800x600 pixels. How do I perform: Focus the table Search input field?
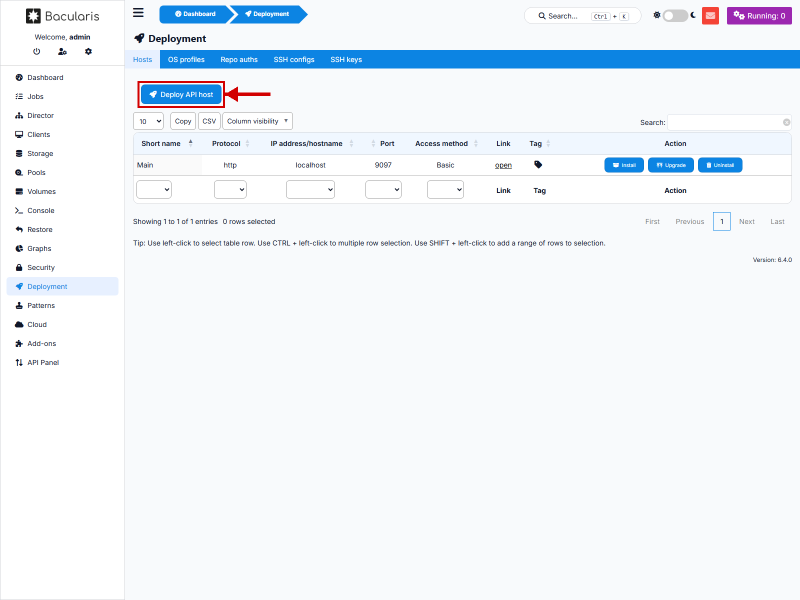(730, 122)
